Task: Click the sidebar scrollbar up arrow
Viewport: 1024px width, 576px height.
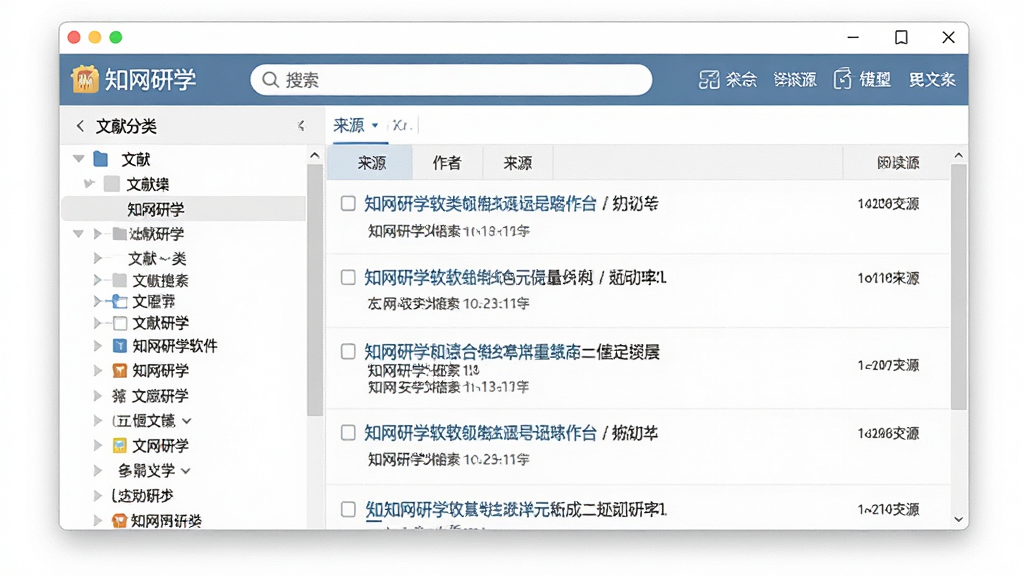Action: click(x=315, y=155)
